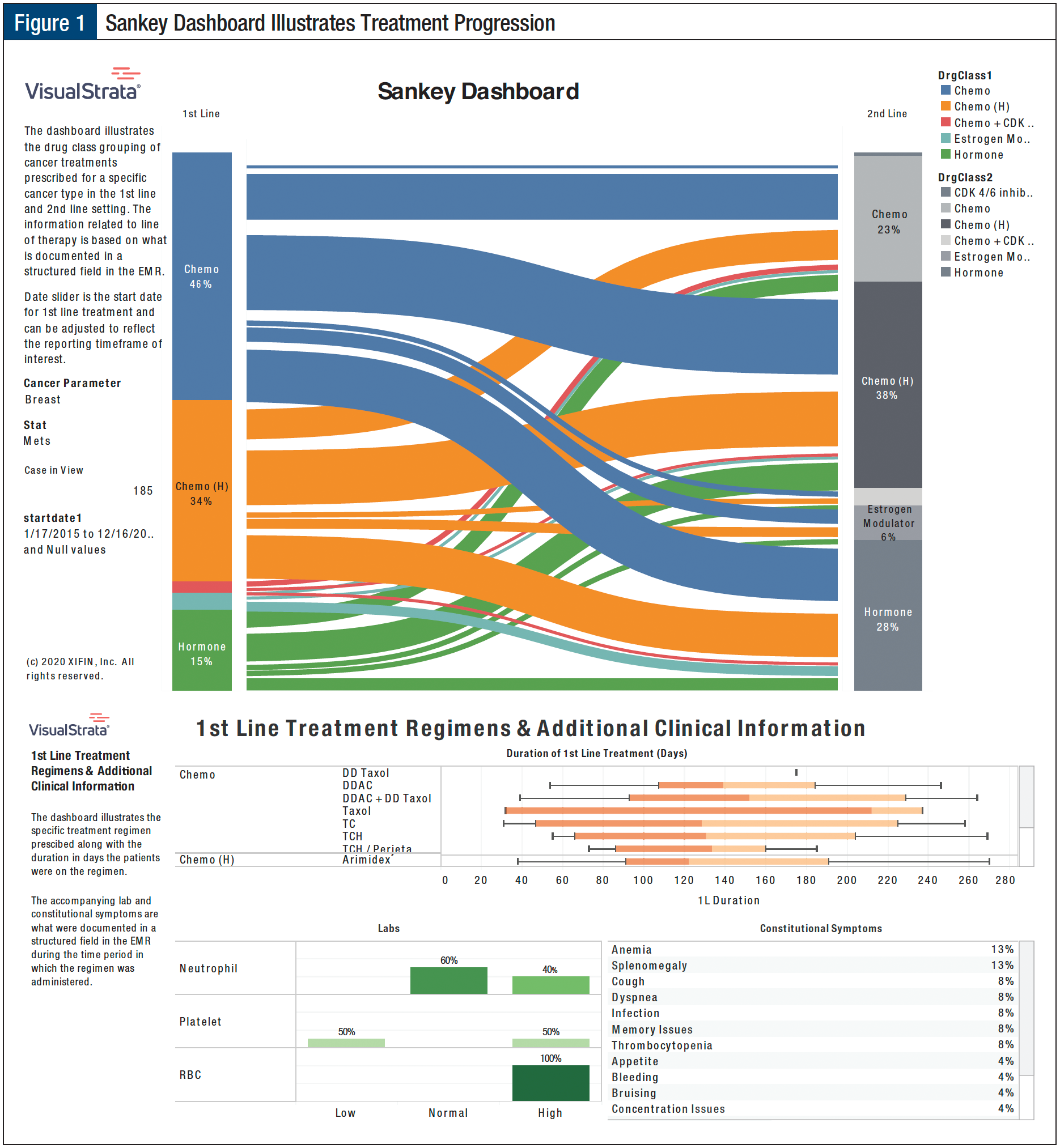Screen dimensions: 1060x1148
Task: Click the Constitutional Symptoms list scrollbar
Action: click(x=1026, y=1008)
